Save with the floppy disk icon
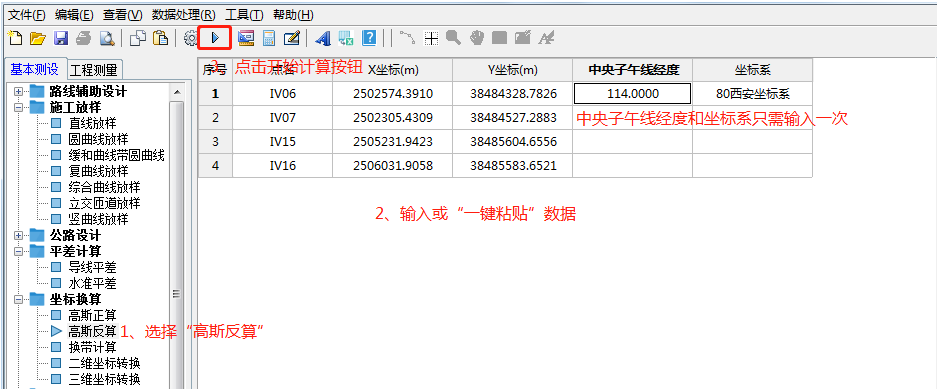 point(61,39)
